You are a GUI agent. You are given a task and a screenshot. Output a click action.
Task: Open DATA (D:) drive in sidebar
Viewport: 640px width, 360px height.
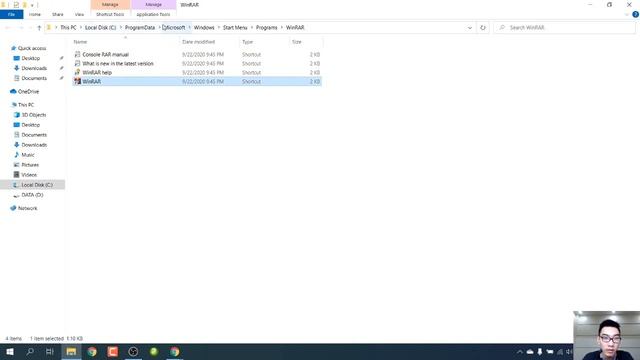coord(32,195)
